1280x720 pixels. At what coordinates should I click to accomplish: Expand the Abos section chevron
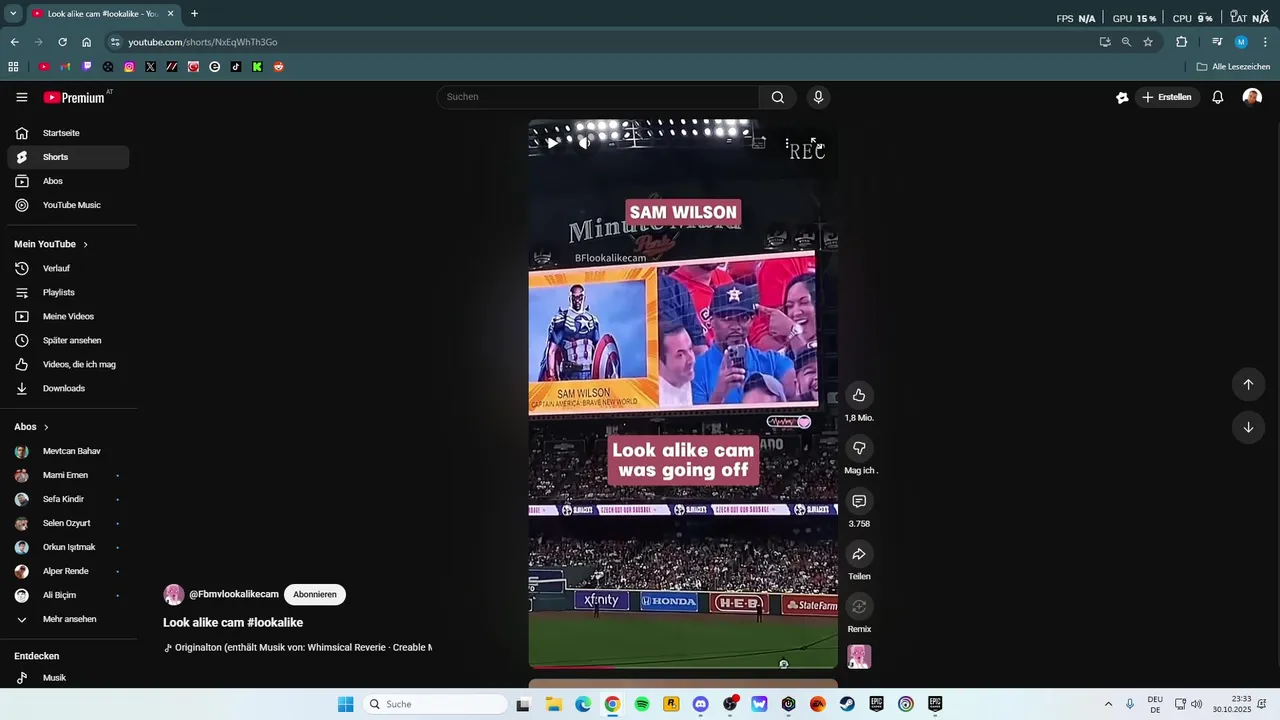pos(45,427)
